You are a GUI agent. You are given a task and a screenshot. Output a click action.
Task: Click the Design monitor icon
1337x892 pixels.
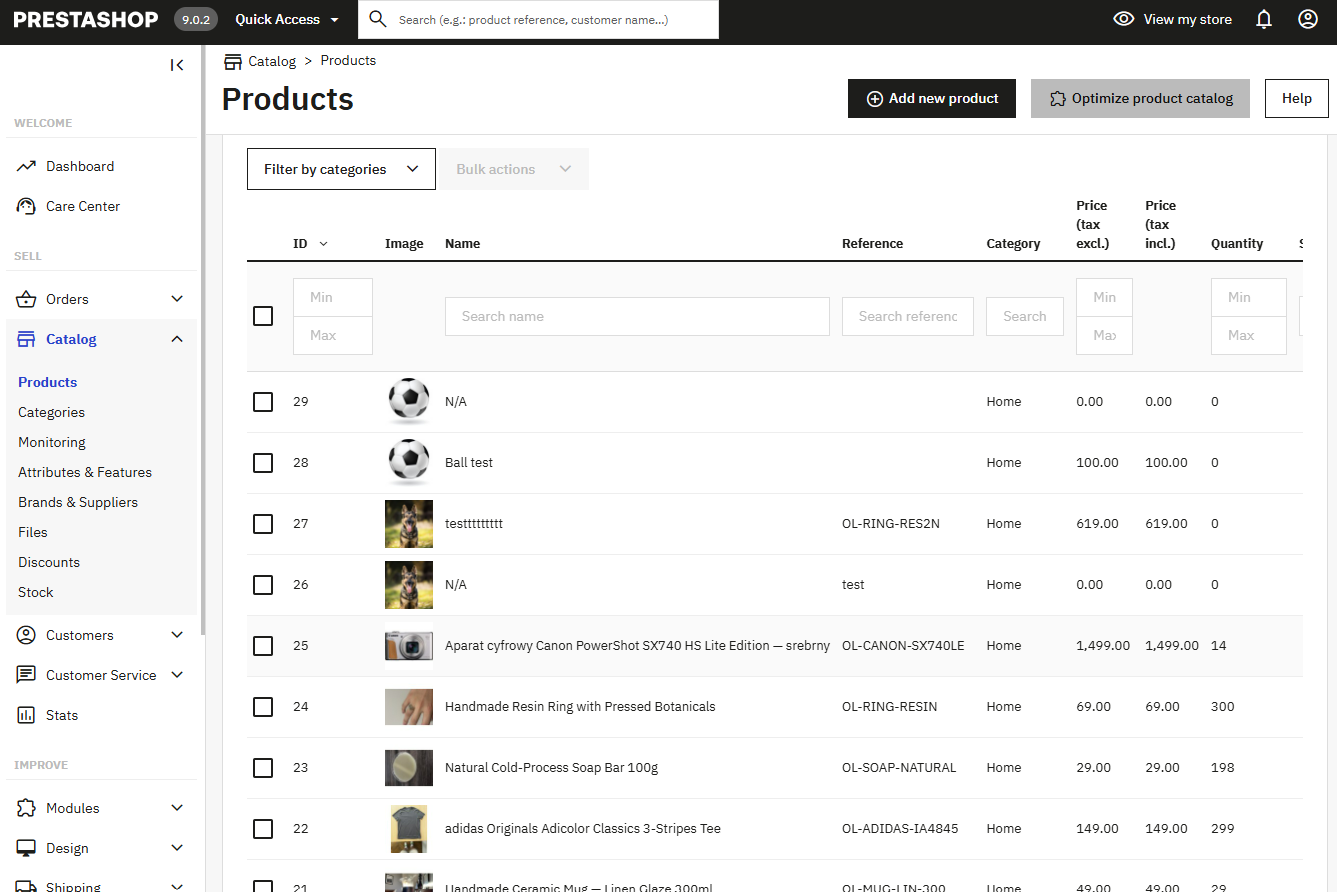tap(27, 848)
